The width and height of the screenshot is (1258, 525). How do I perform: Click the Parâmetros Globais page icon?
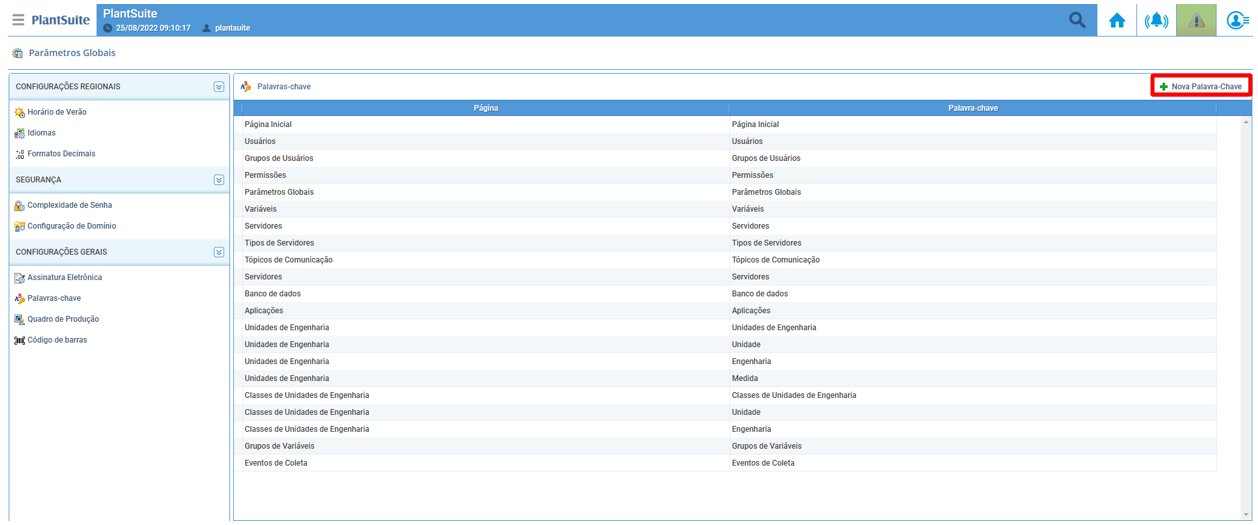(x=18, y=53)
